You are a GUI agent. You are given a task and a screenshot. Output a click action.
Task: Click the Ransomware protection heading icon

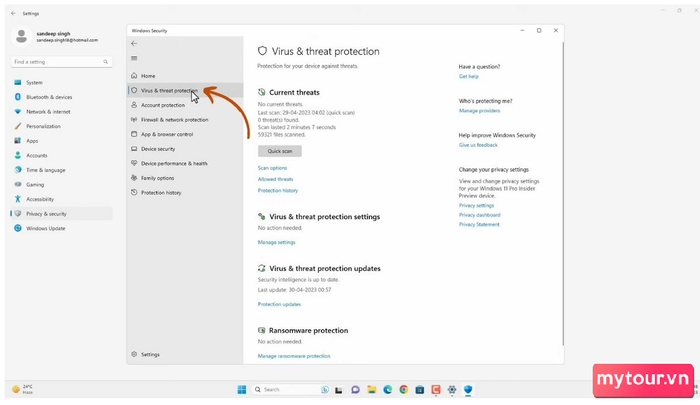click(262, 330)
